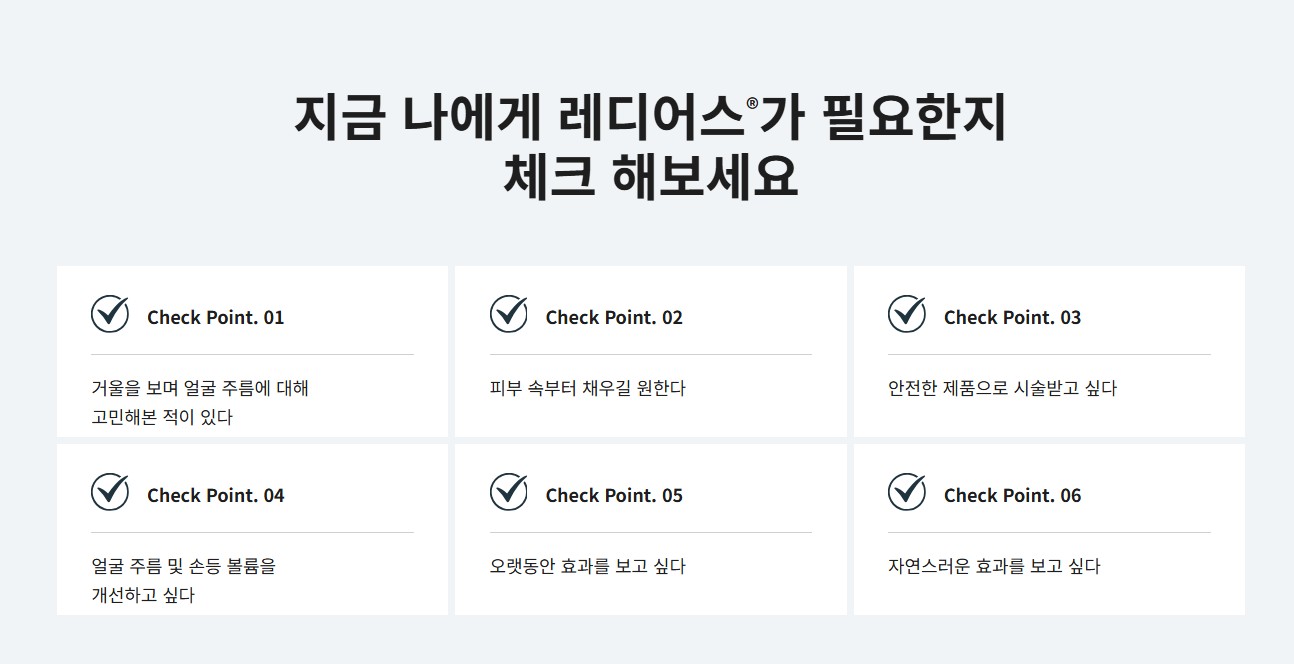Viewport: 1294px width, 664px height.
Task: Select the 'Check Point. 03' label
Action: (1012, 318)
